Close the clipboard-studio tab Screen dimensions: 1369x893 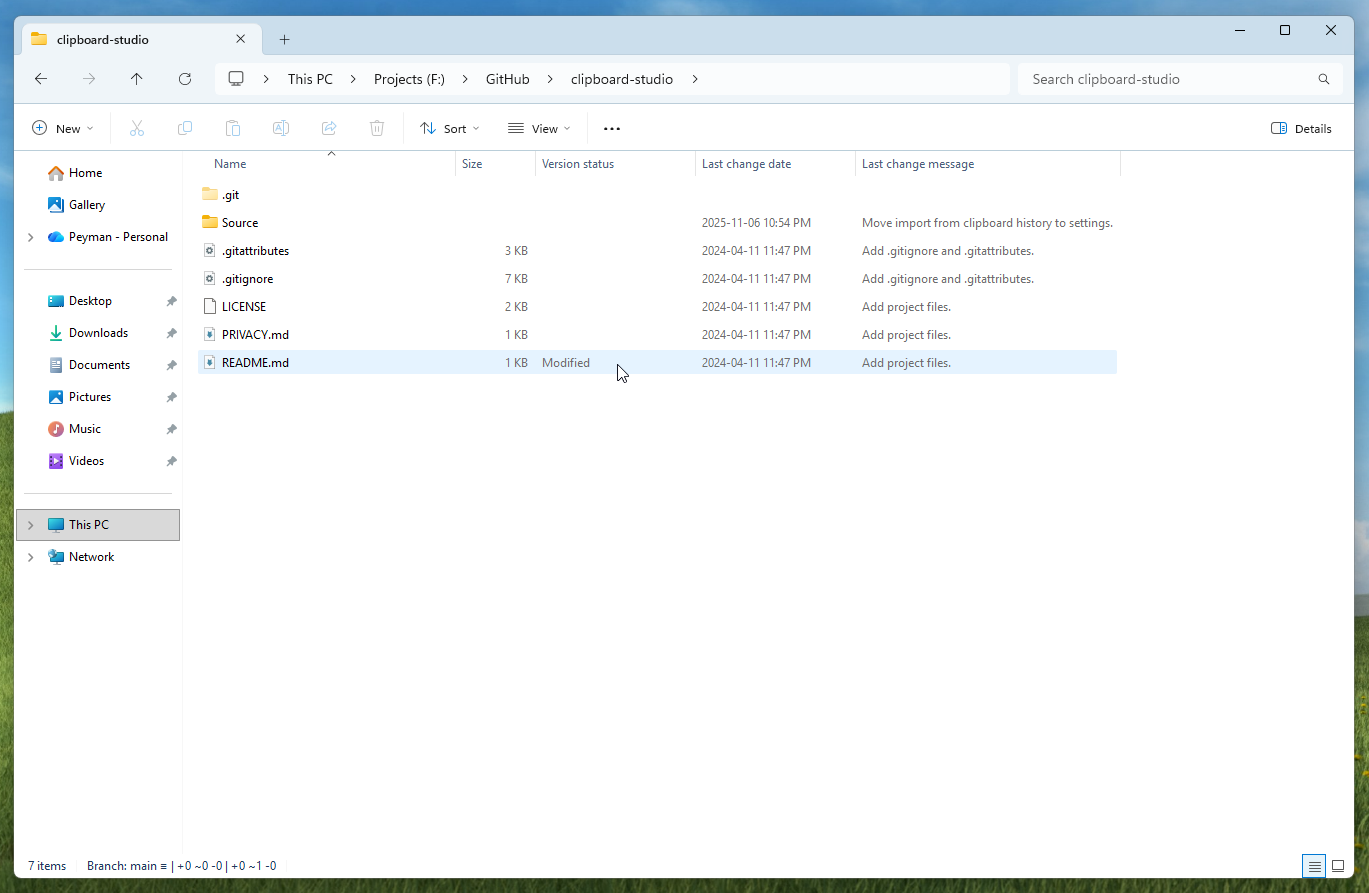241,39
